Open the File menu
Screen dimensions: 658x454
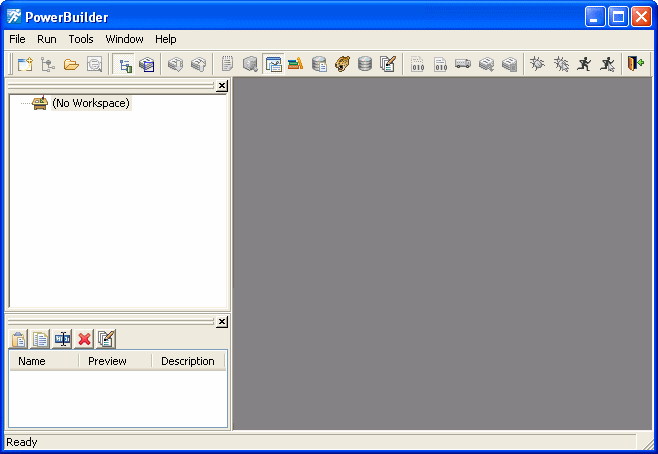tap(17, 39)
